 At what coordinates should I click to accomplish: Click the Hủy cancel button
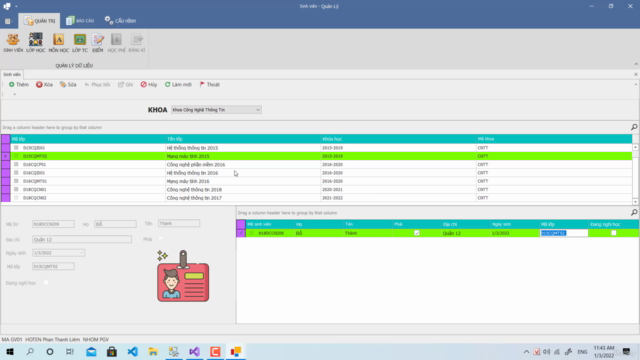coord(149,84)
